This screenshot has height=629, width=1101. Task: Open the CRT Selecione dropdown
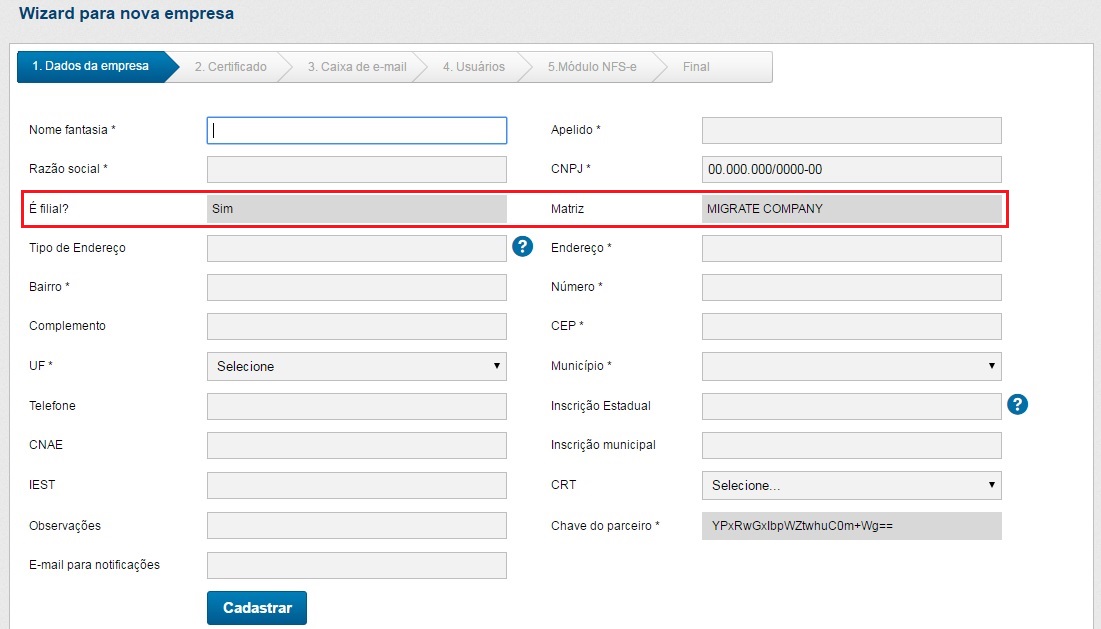pyautogui.click(x=851, y=485)
